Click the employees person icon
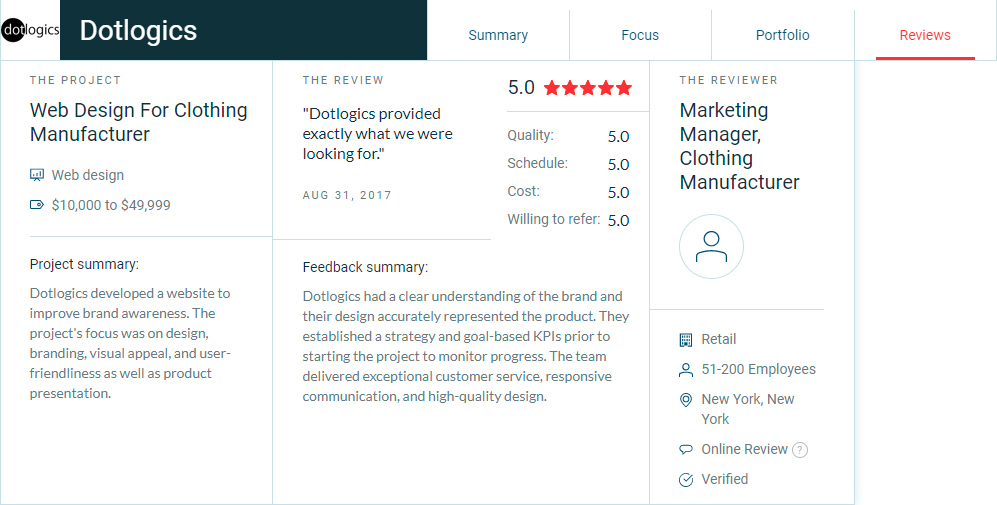997x505 pixels. [x=685, y=370]
